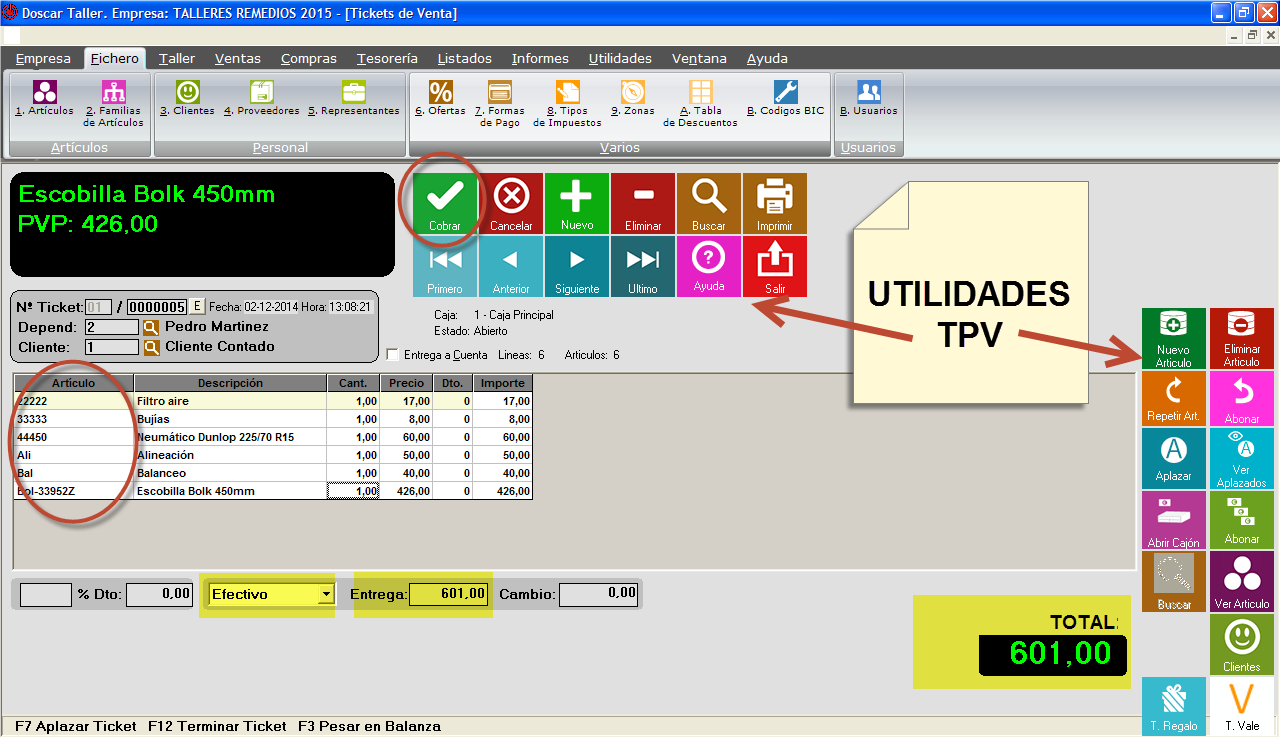Click the Entrega amount field
This screenshot has width=1280, height=738.
click(x=448, y=594)
